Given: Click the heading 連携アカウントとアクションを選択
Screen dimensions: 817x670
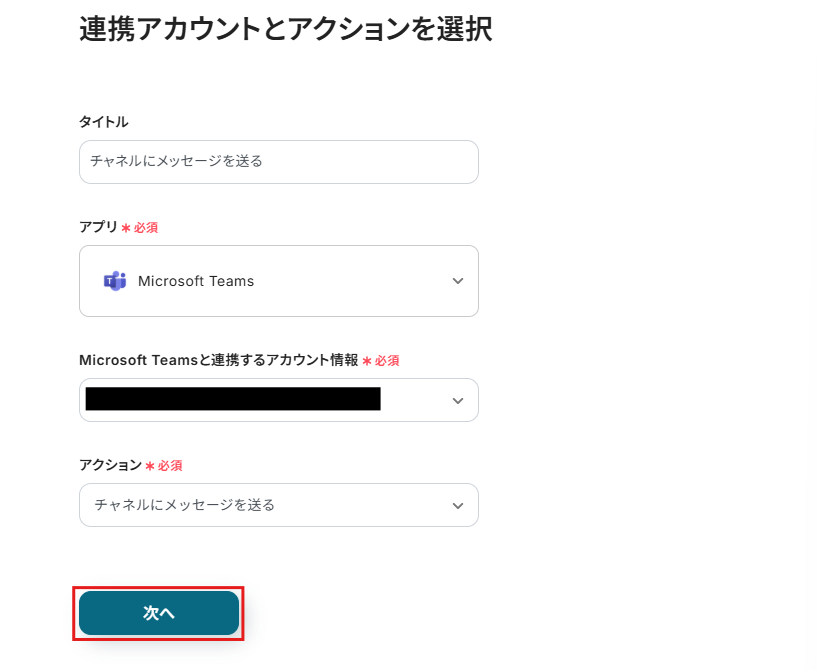Looking at the screenshot, I should [x=285, y=29].
